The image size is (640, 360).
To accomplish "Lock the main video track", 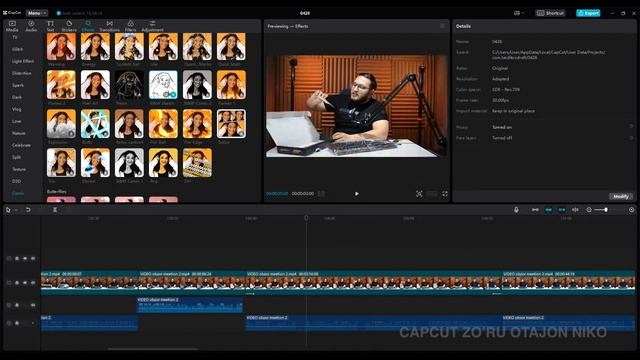I will tap(17, 282).
